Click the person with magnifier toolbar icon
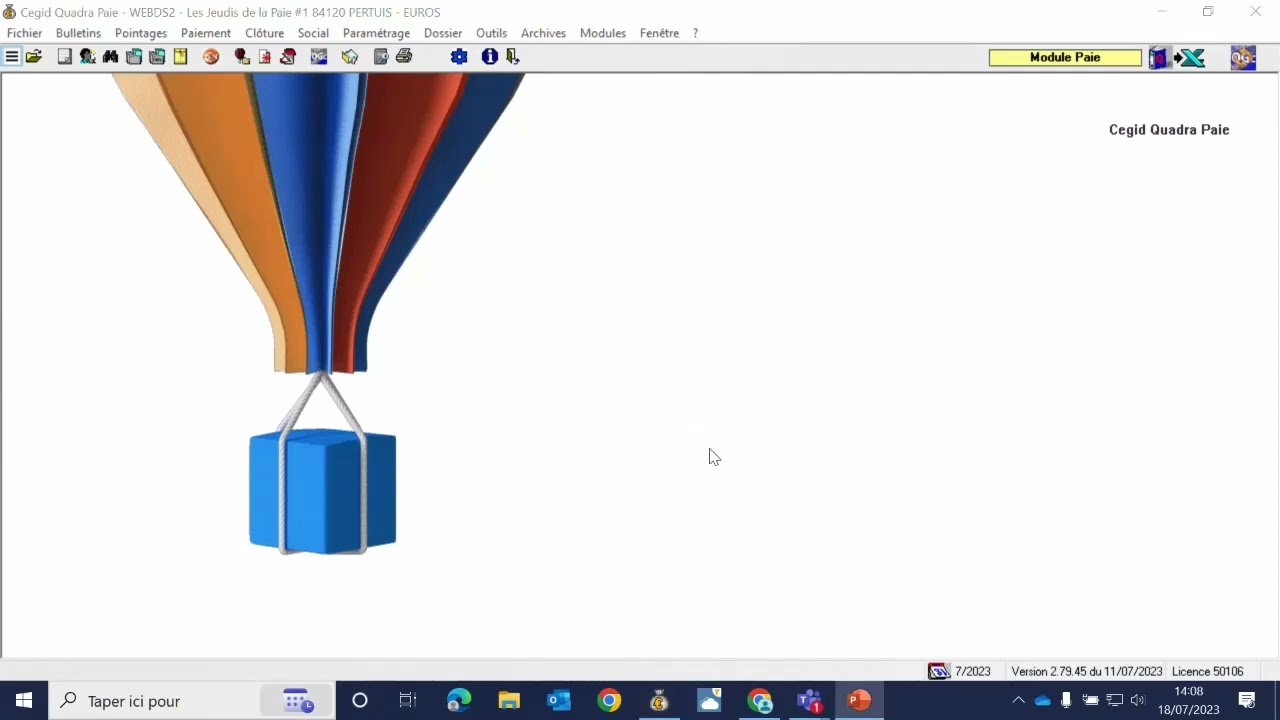The height and width of the screenshot is (720, 1280). 88,57
